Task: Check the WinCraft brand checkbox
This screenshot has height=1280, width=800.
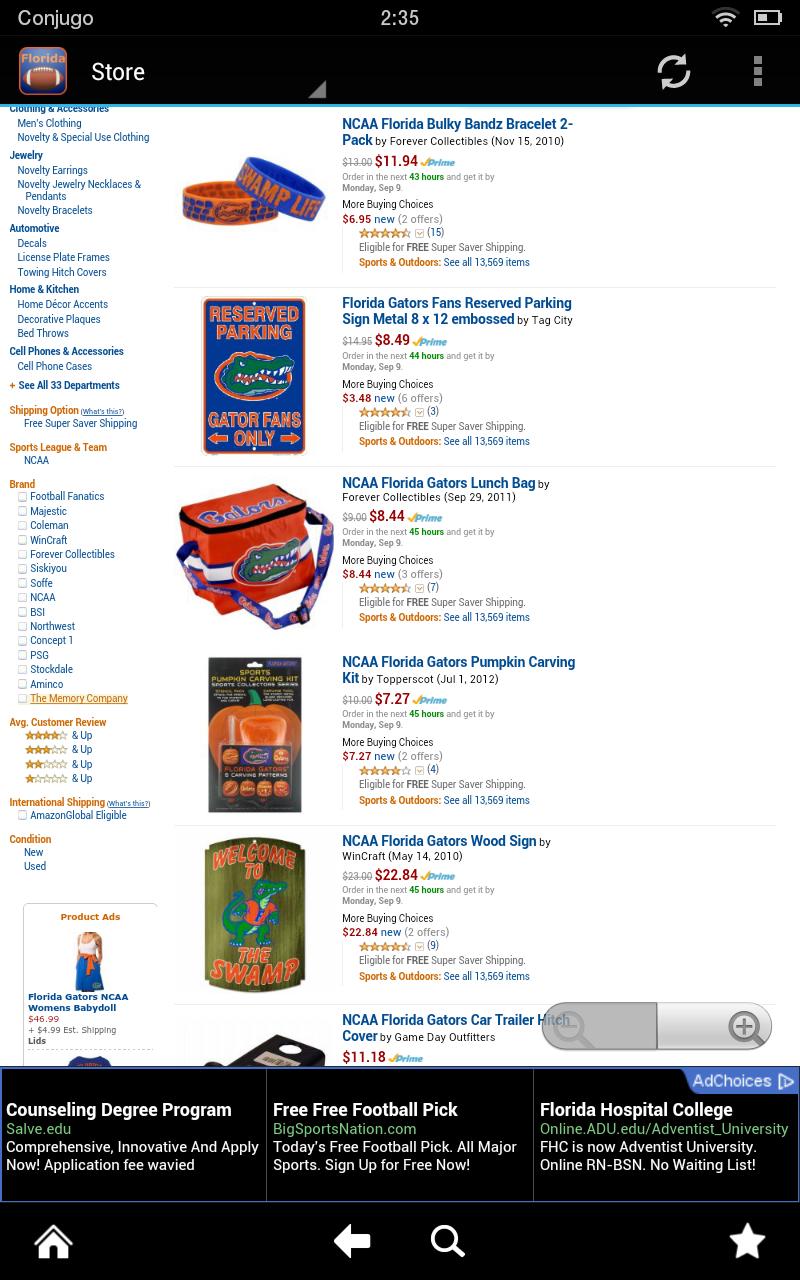Action: pos(22,540)
